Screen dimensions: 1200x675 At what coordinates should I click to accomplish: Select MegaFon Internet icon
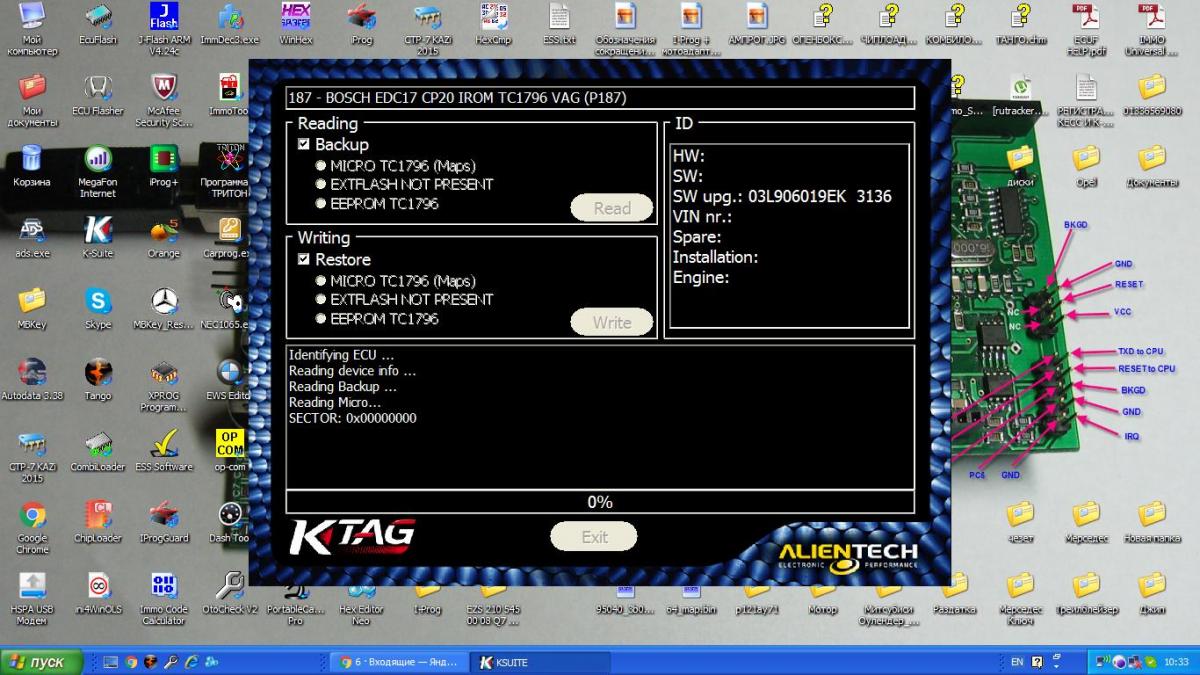(98, 171)
